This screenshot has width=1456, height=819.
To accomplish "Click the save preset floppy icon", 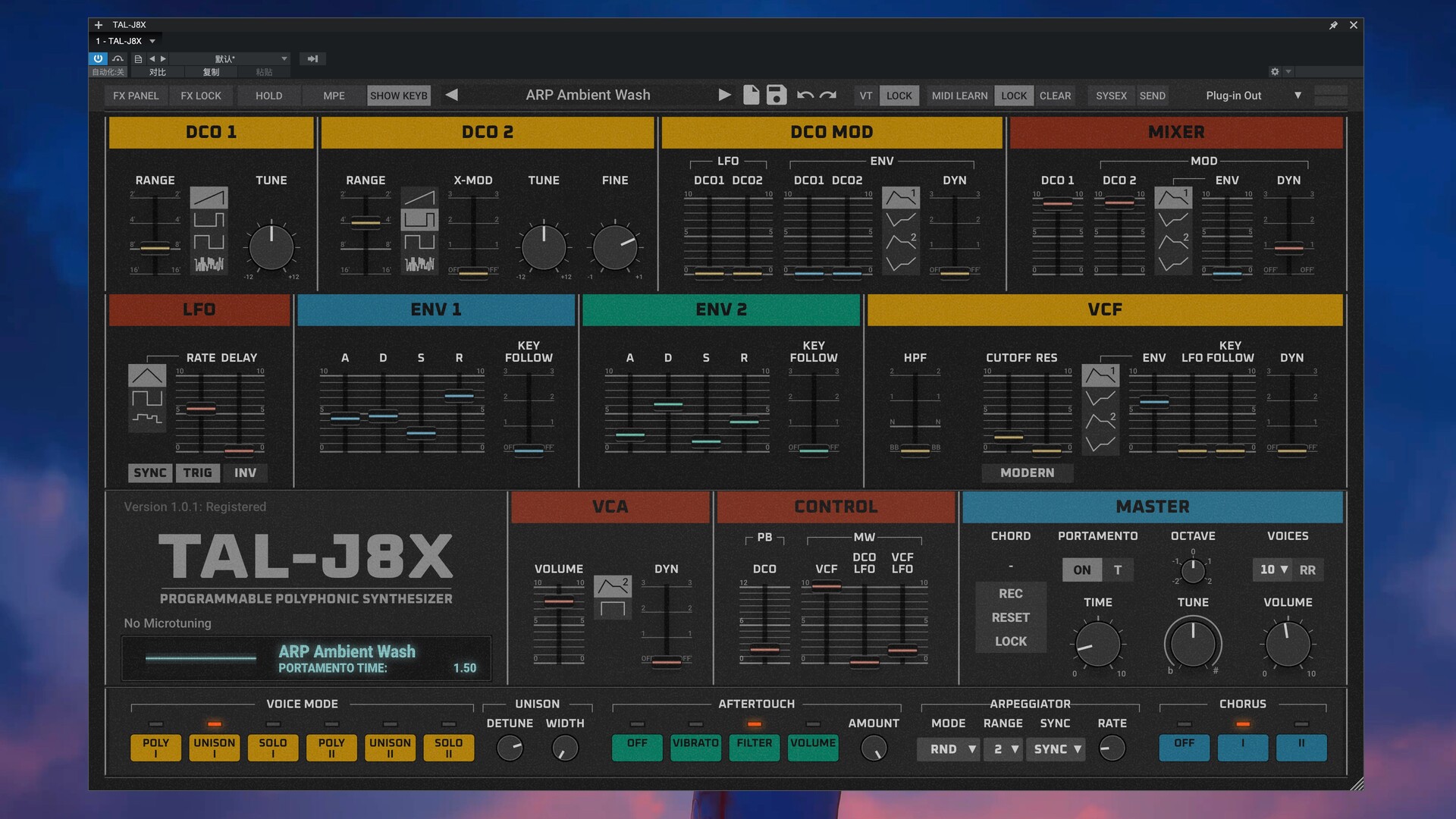I will click(777, 95).
